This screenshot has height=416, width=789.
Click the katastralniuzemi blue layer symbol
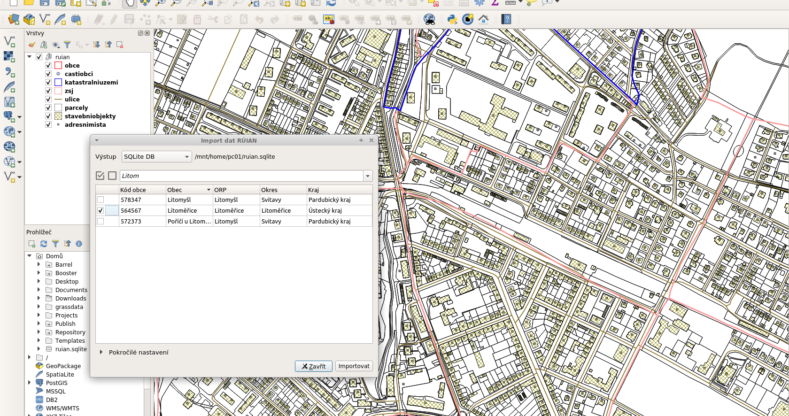[x=59, y=82]
